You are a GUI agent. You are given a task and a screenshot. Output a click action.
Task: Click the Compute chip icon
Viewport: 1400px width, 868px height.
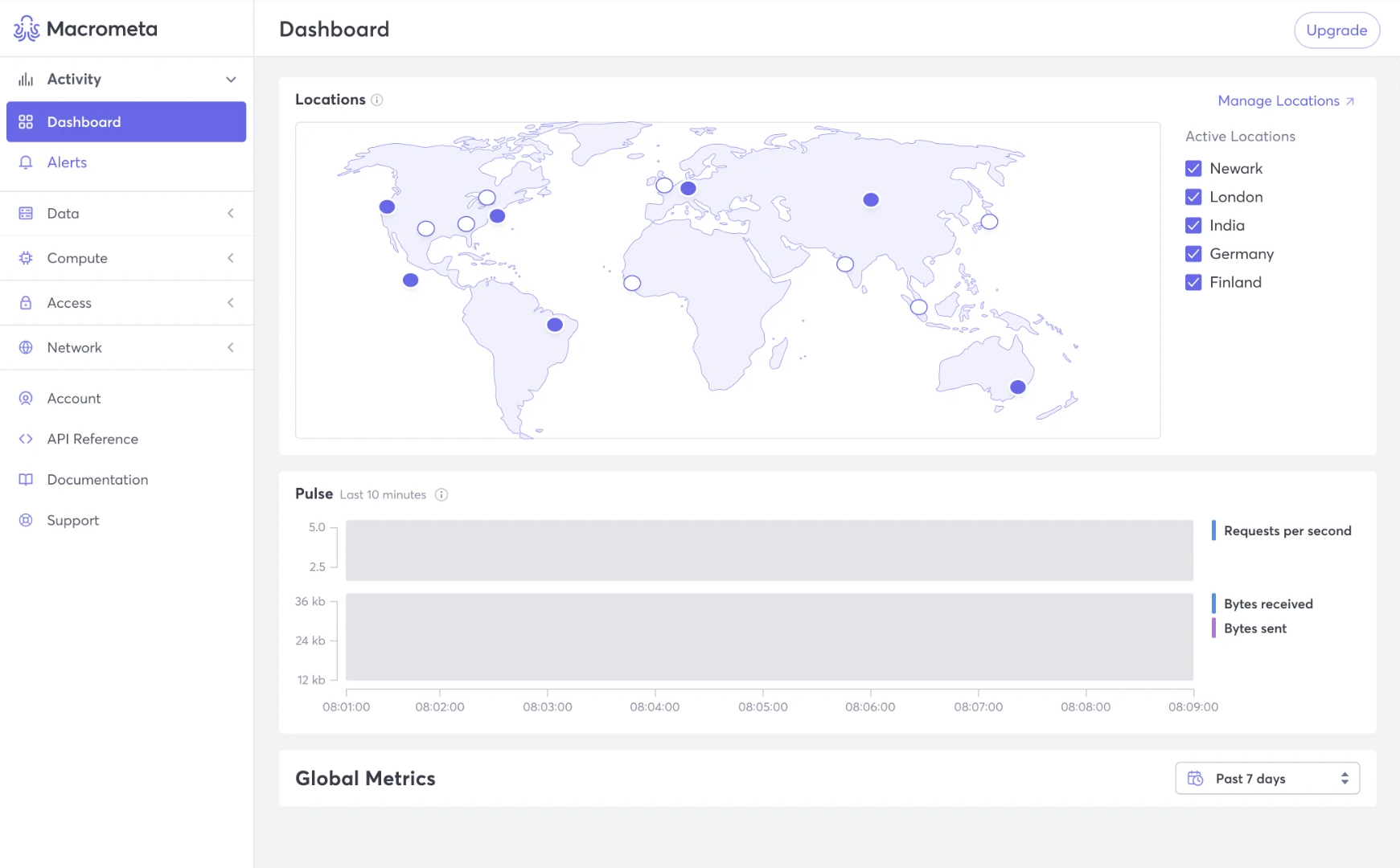pos(26,258)
